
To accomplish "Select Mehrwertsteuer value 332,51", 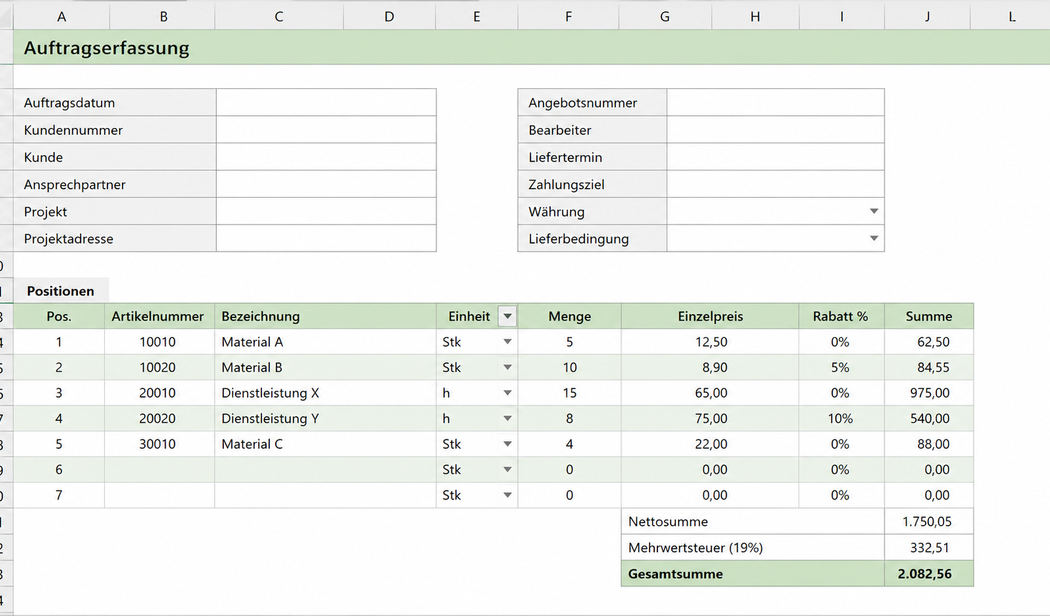I will tap(929, 548).
